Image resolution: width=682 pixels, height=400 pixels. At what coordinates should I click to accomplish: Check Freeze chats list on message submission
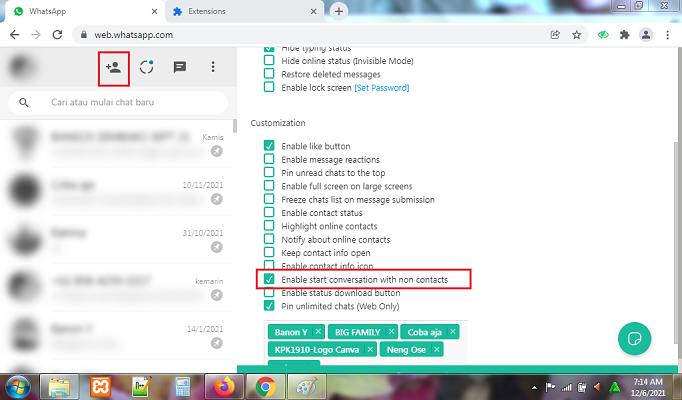click(x=269, y=199)
